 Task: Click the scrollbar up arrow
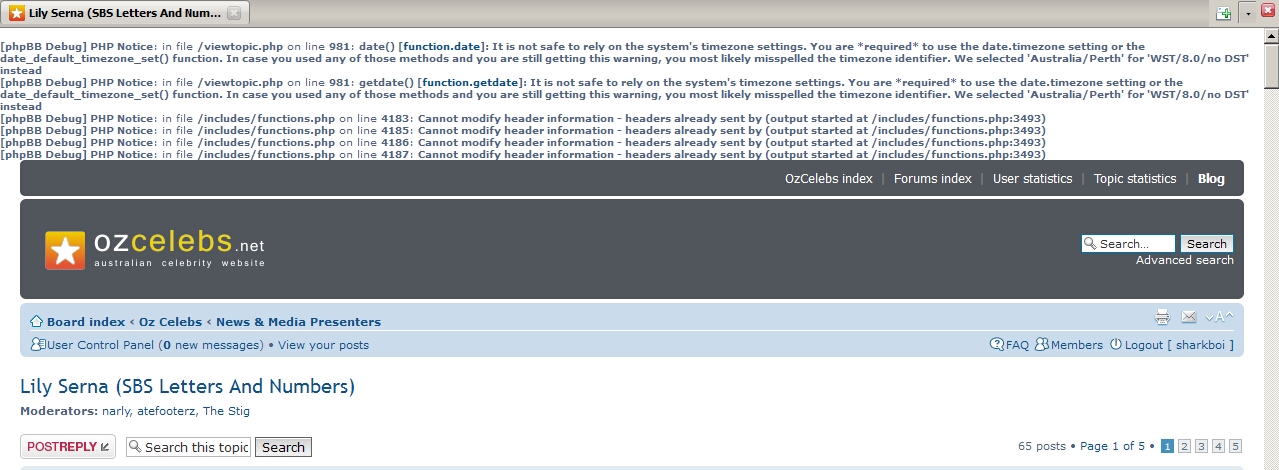1270,35
